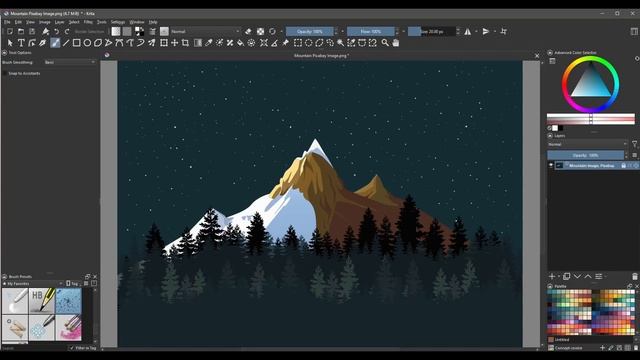Create a new document via toolbar icon
The height and width of the screenshot is (360, 640).
[10, 31]
